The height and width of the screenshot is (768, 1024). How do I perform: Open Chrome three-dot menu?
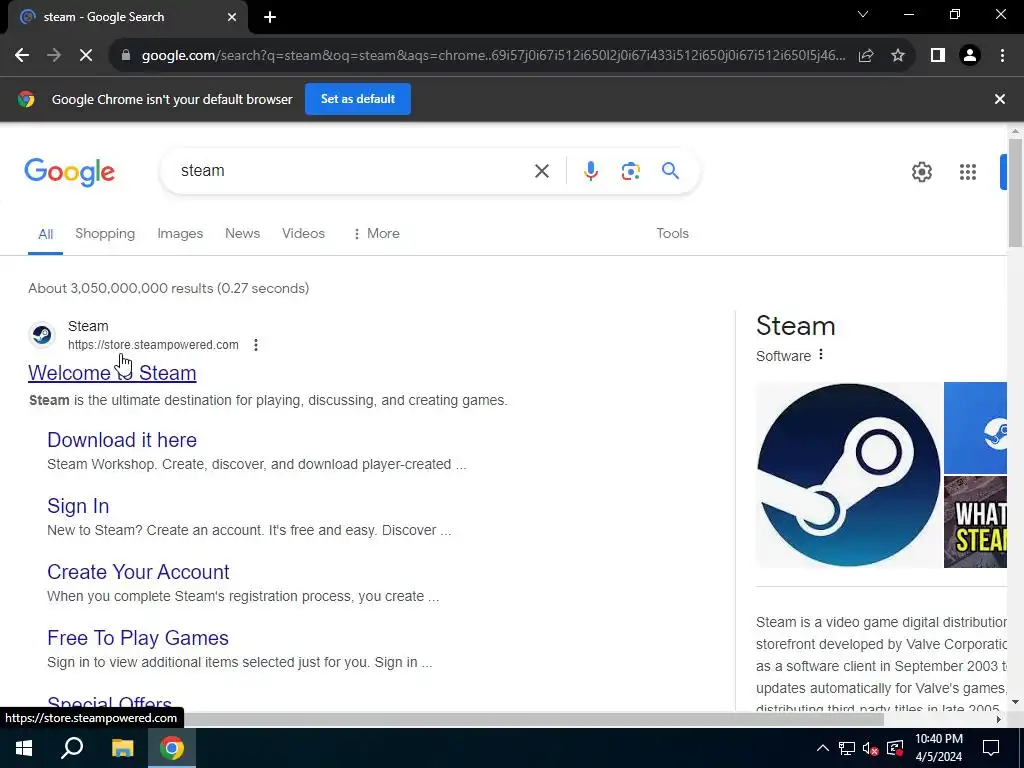coord(1002,56)
